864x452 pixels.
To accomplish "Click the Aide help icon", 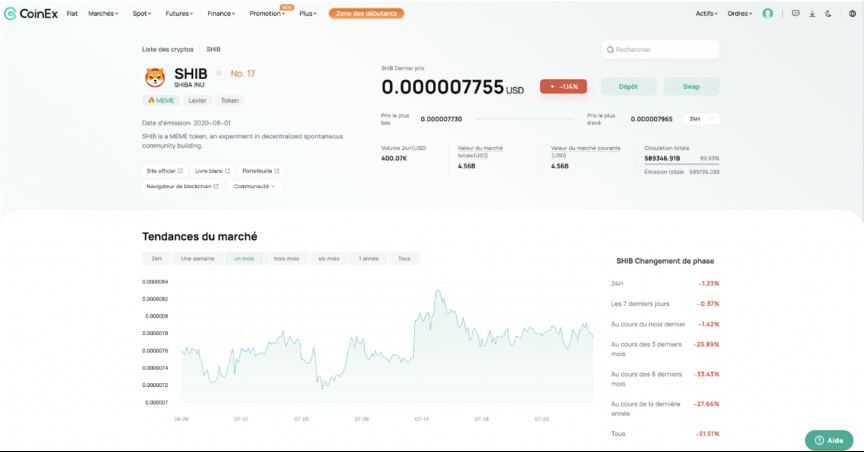I will point(819,440).
